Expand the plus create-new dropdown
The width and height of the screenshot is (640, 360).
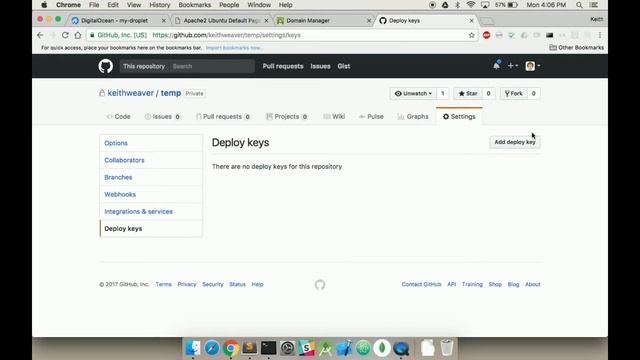tap(513, 66)
